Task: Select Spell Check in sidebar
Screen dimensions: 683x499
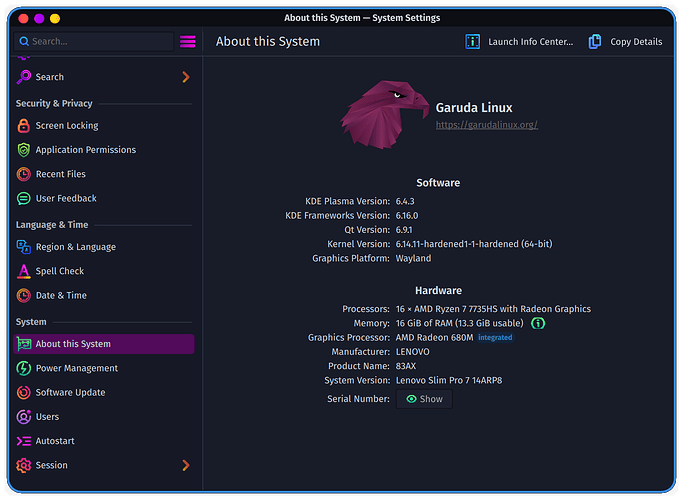Action: pos(104,271)
